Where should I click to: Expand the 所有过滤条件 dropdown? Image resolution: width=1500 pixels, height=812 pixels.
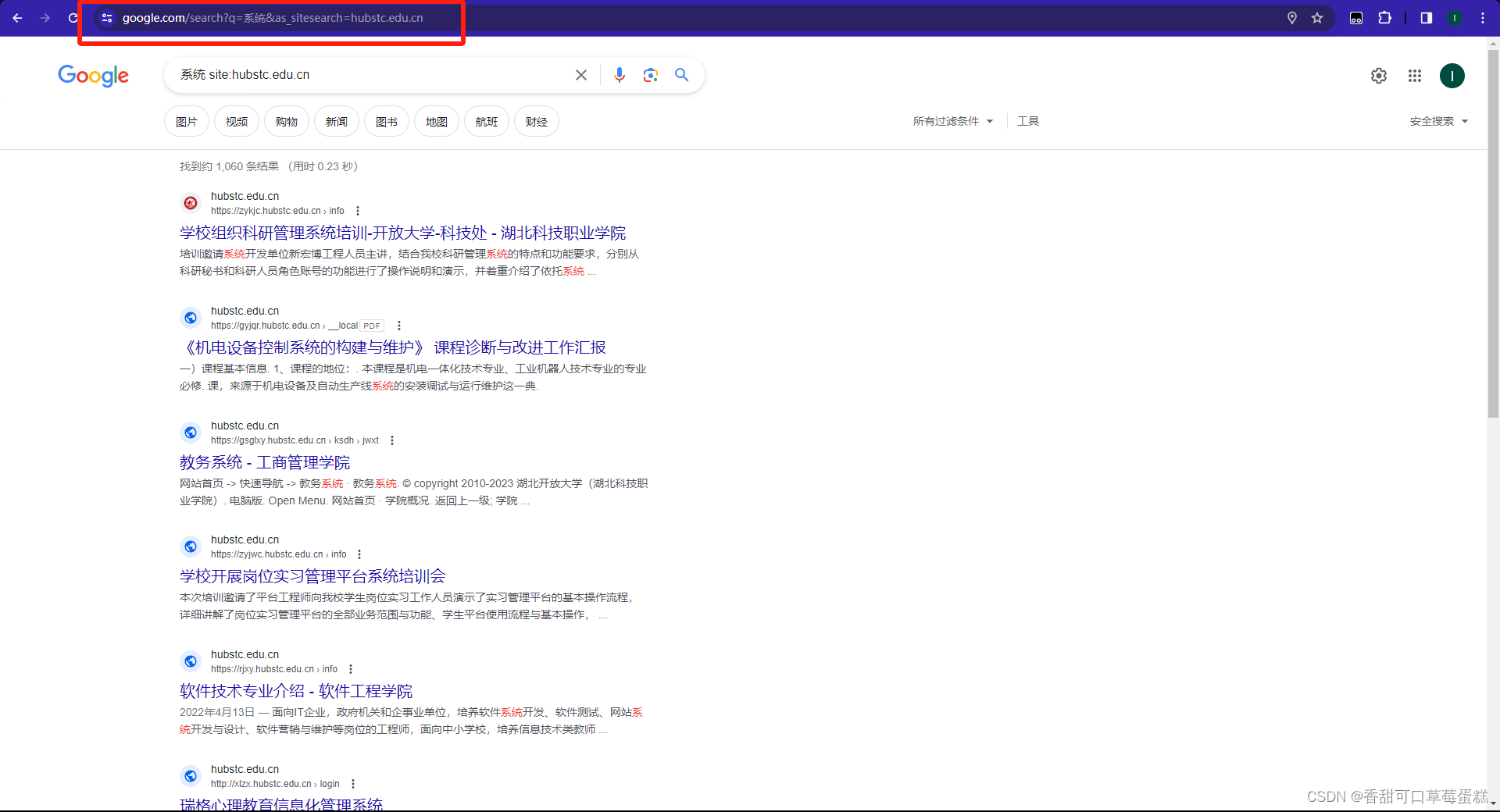click(953, 121)
